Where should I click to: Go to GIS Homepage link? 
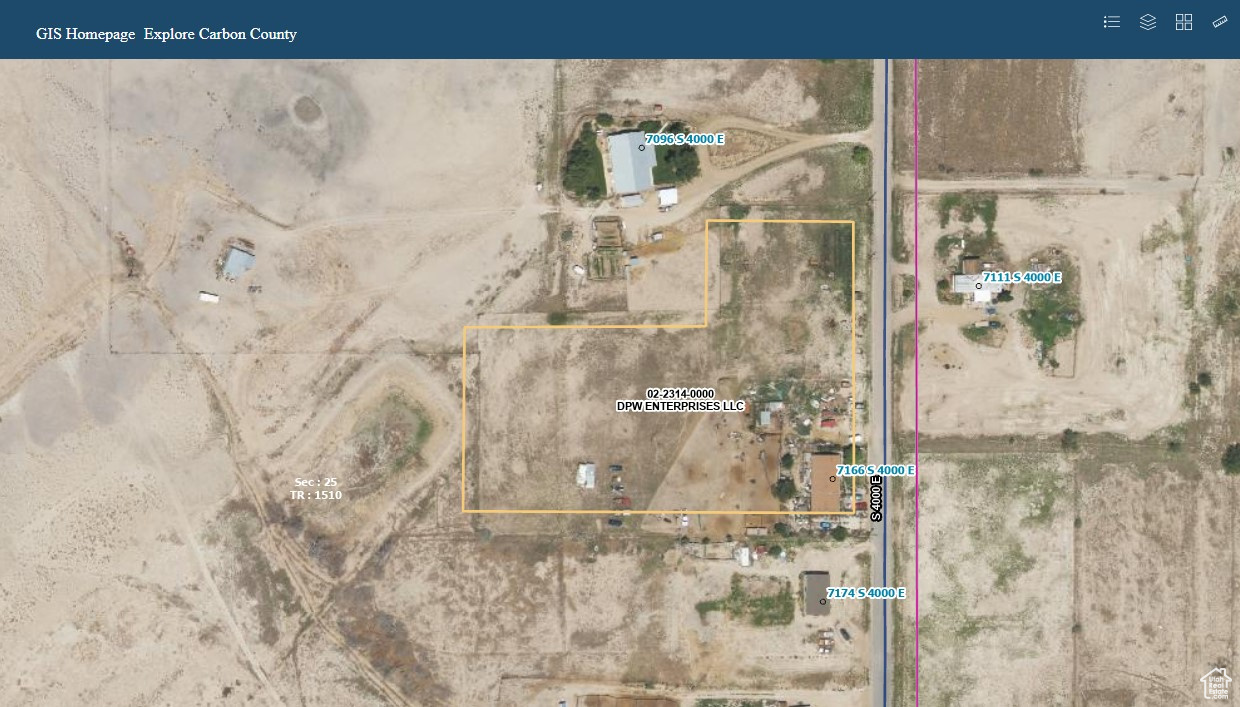coord(85,34)
